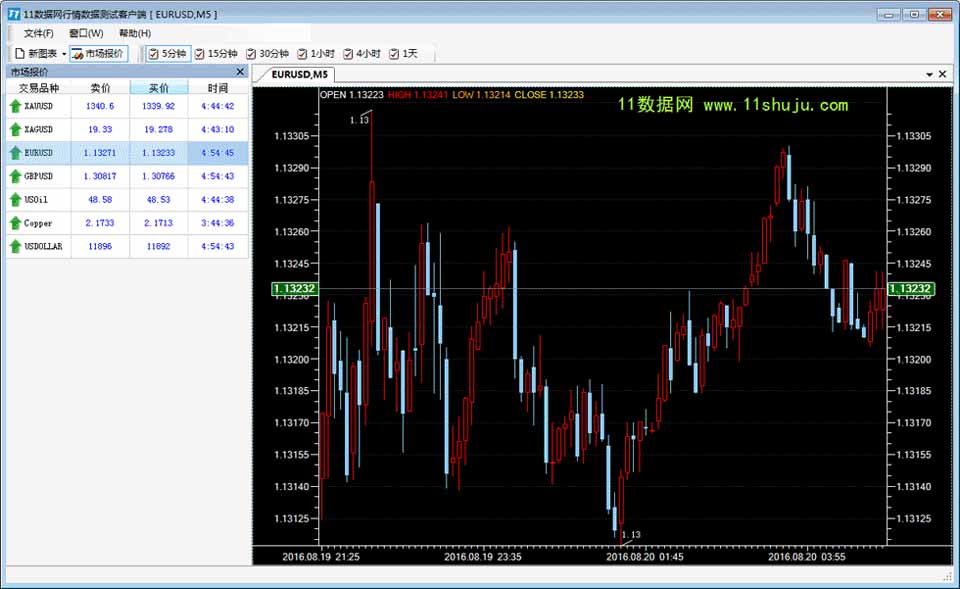Maximize the application window
The image size is (960, 589).
(914, 14)
